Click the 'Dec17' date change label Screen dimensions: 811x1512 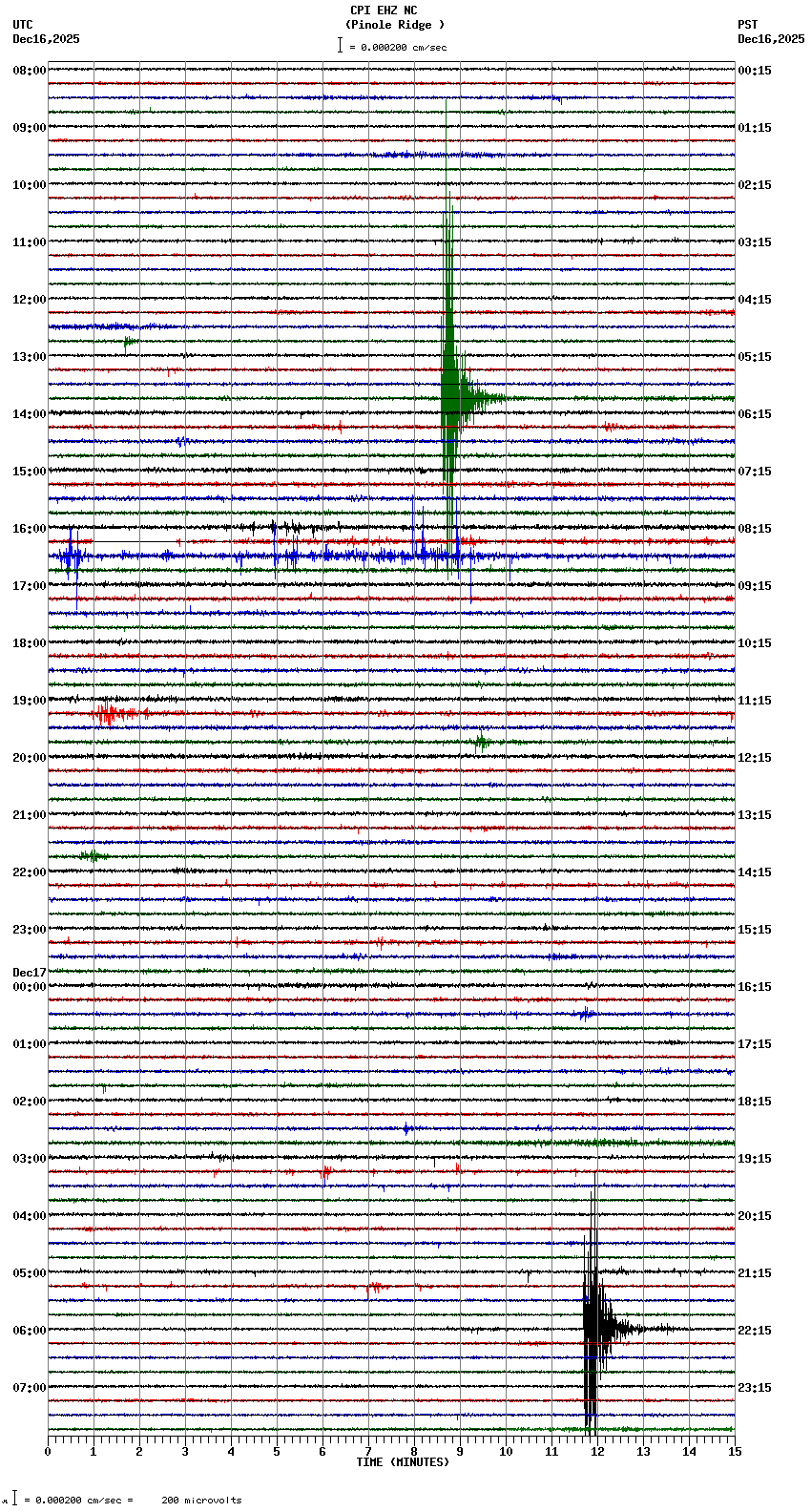(x=30, y=973)
